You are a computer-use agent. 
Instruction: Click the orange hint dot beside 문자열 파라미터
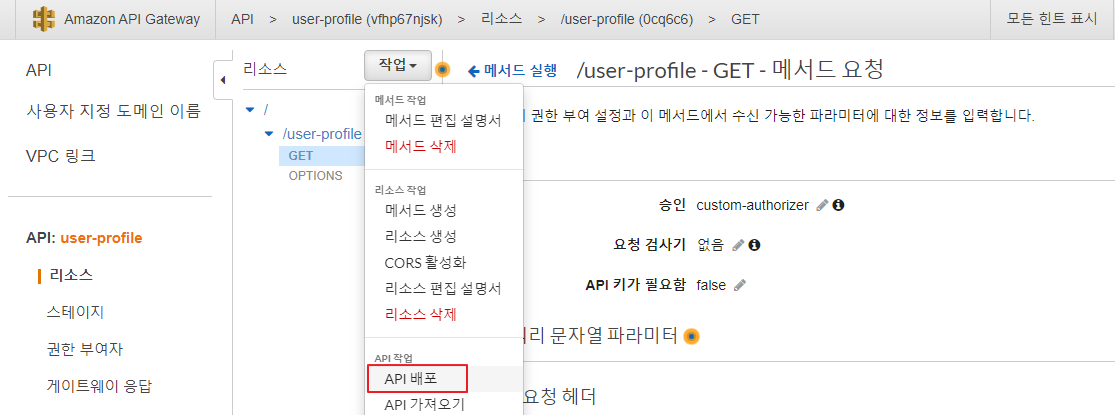click(x=692, y=336)
